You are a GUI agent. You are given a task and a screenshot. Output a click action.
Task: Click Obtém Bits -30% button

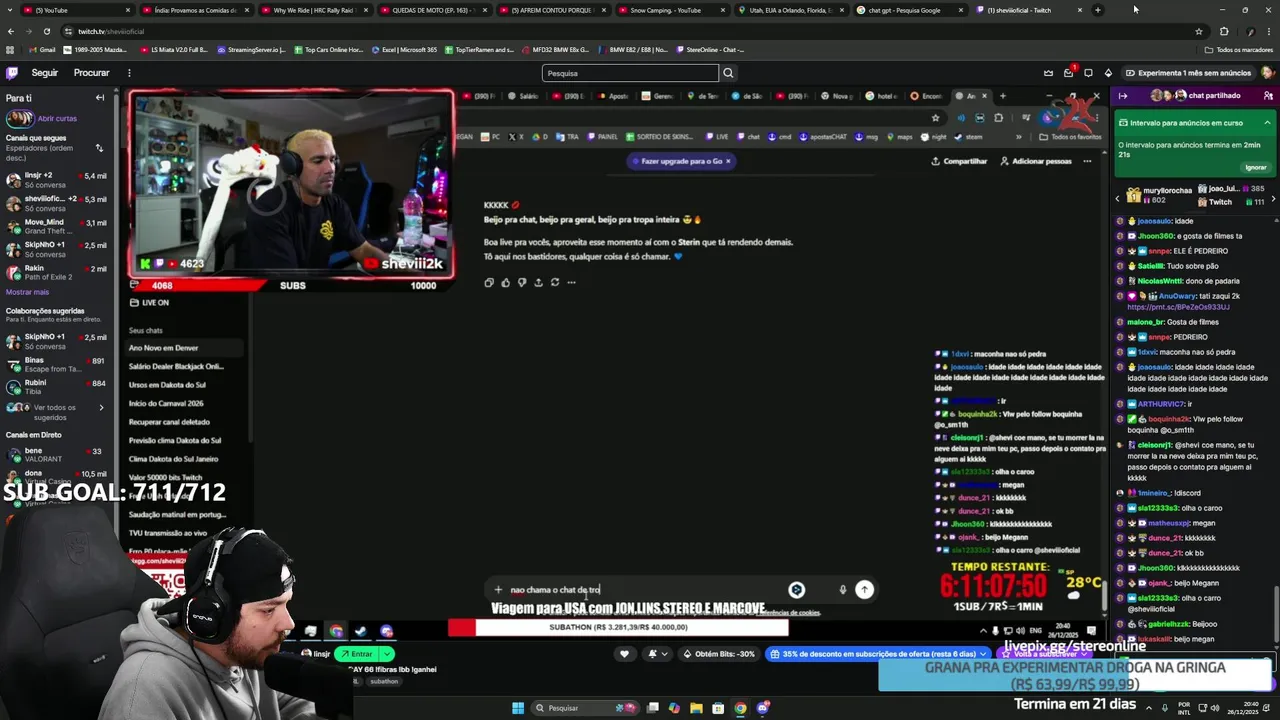click(x=718, y=654)
